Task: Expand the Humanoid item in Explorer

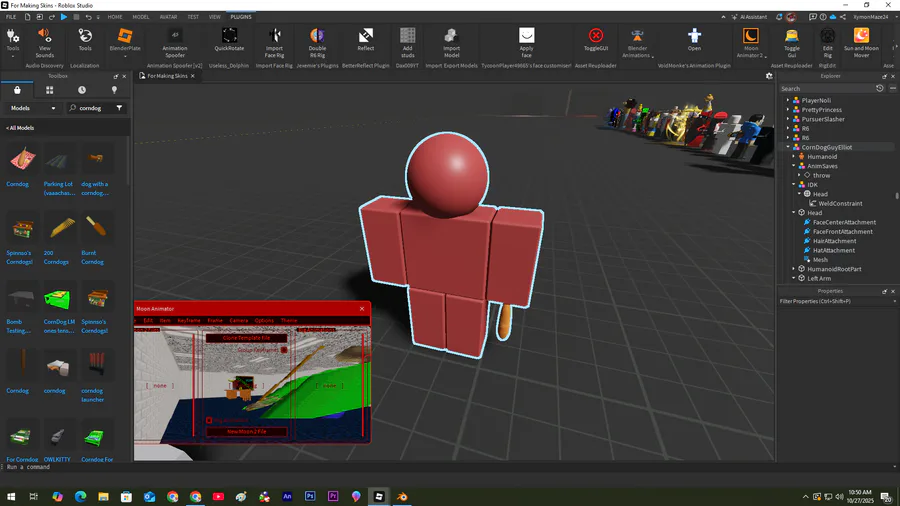Action: (x=794, y=157)
